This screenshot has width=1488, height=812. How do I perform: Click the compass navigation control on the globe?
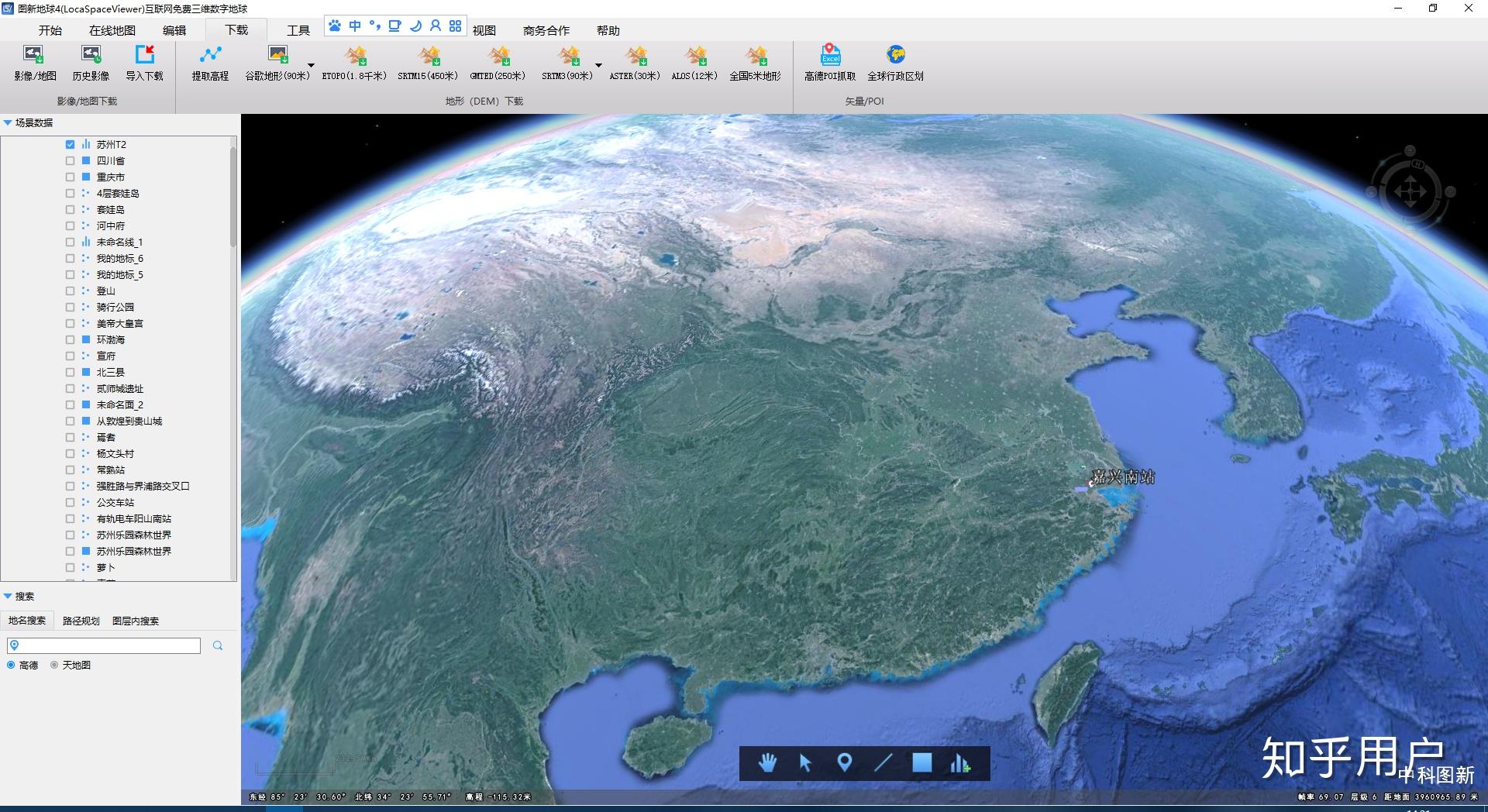1410,191
